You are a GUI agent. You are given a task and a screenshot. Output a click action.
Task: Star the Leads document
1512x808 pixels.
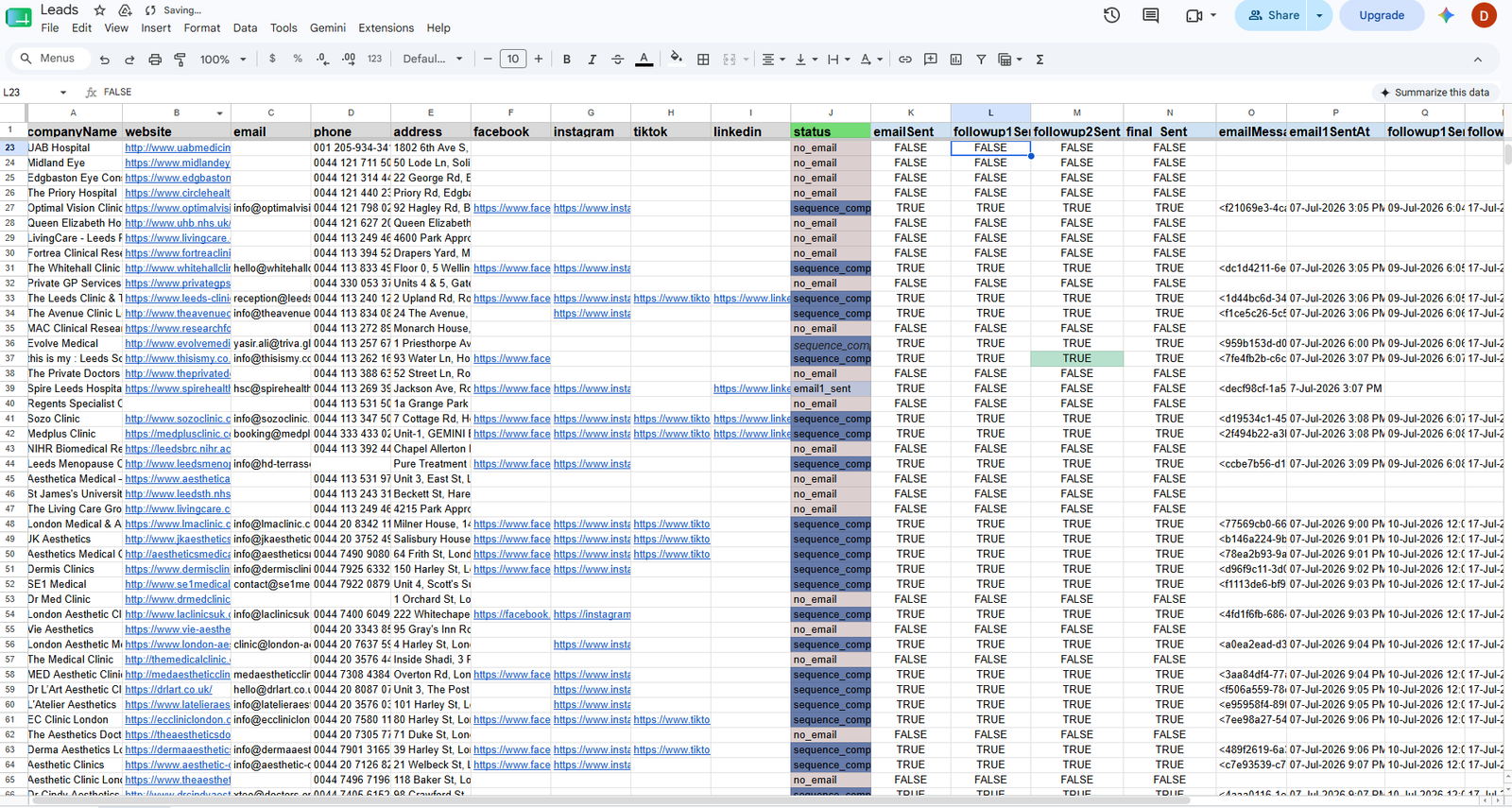click(99, 10)
